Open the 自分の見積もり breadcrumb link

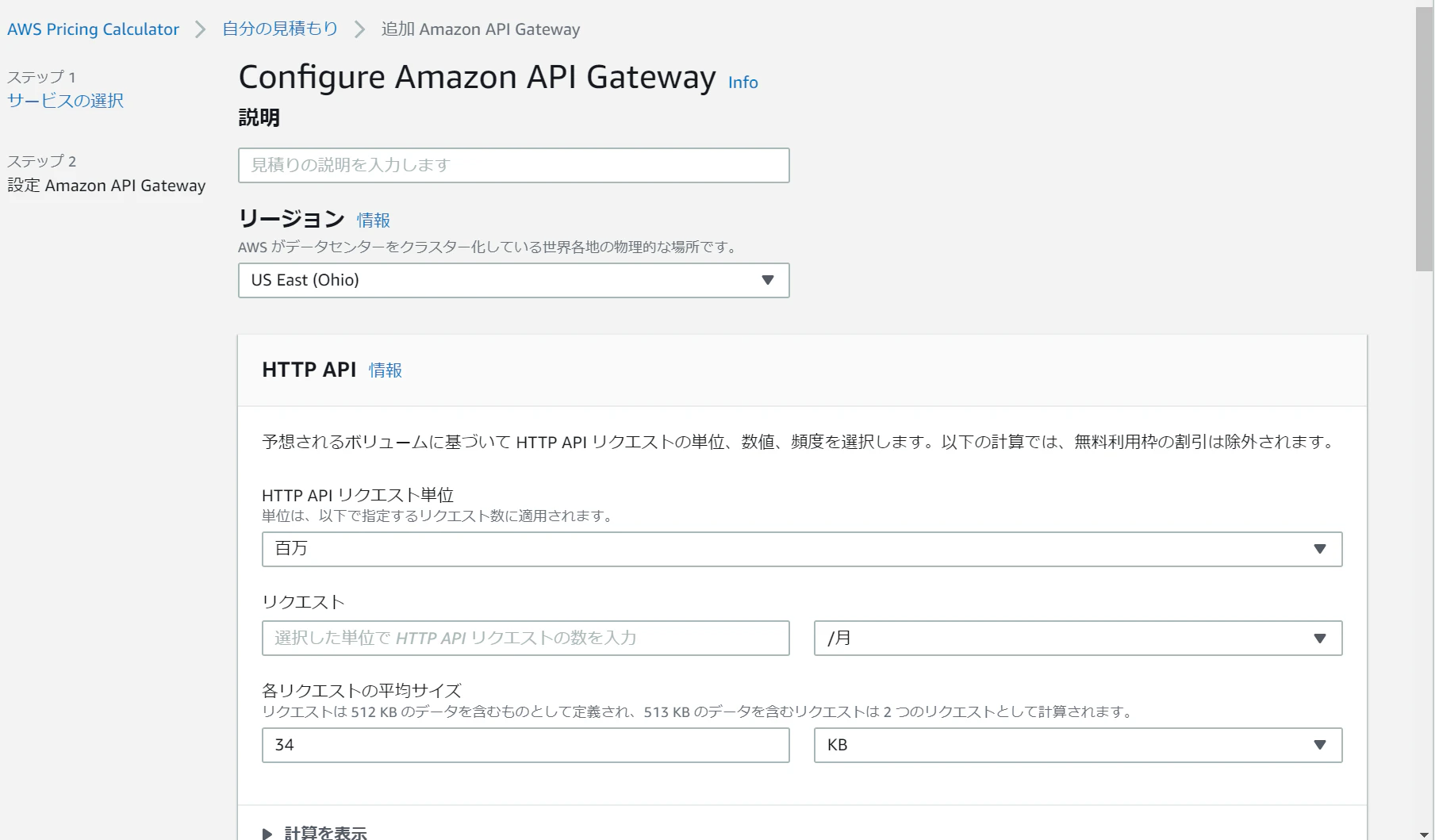[x=280, y=29]
